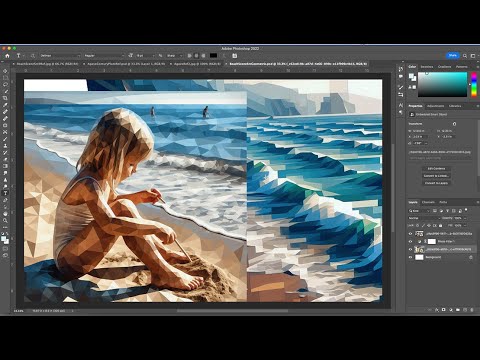Viewport: 480px width, 360px height.
Task: Toggle lock all padlock in Layers panel
Action: click(440, 226)
